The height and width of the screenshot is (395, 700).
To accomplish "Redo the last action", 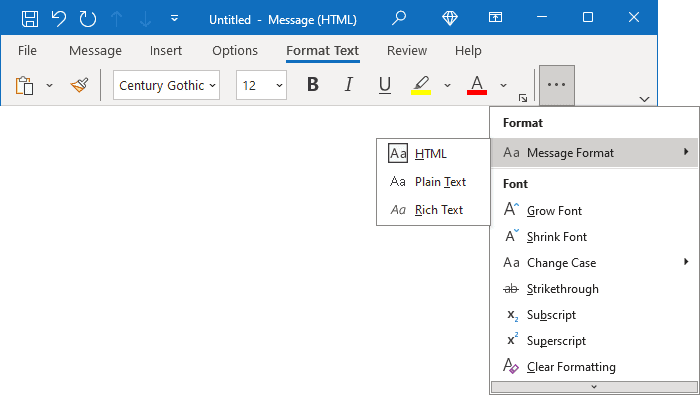I will tap(88, 19).
